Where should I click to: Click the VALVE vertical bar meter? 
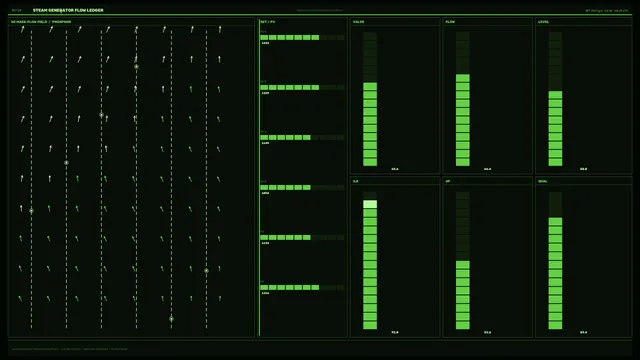coord(370,99)
